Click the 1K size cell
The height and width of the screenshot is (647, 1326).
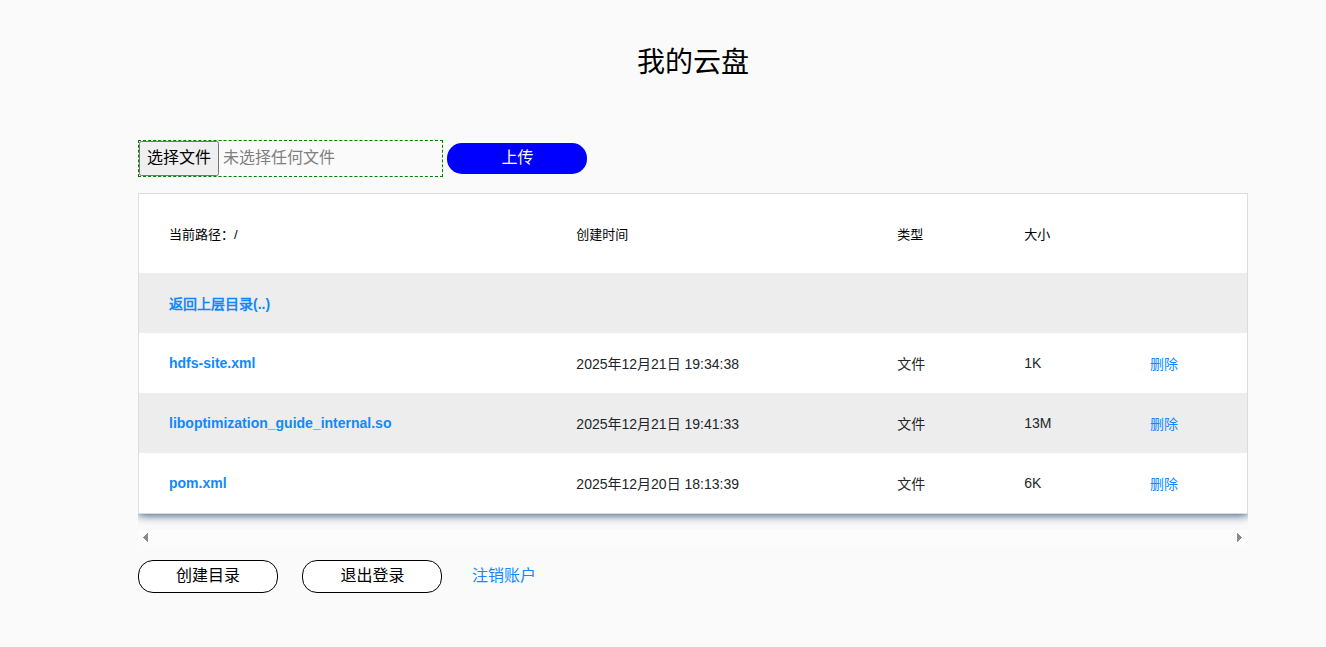[1033, 363]
